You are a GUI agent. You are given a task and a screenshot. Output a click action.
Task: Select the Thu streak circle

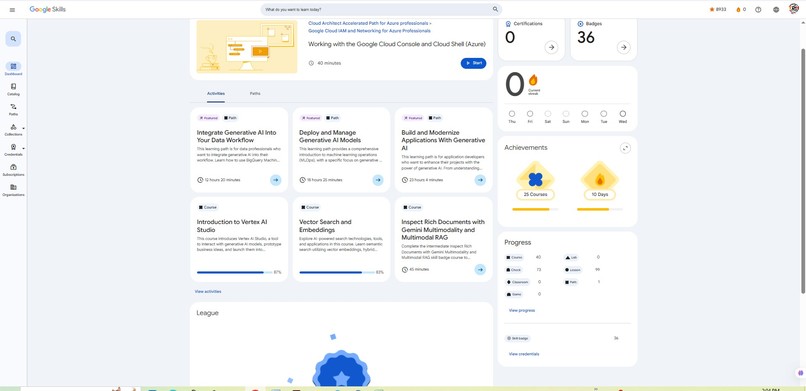click(512, 114)
